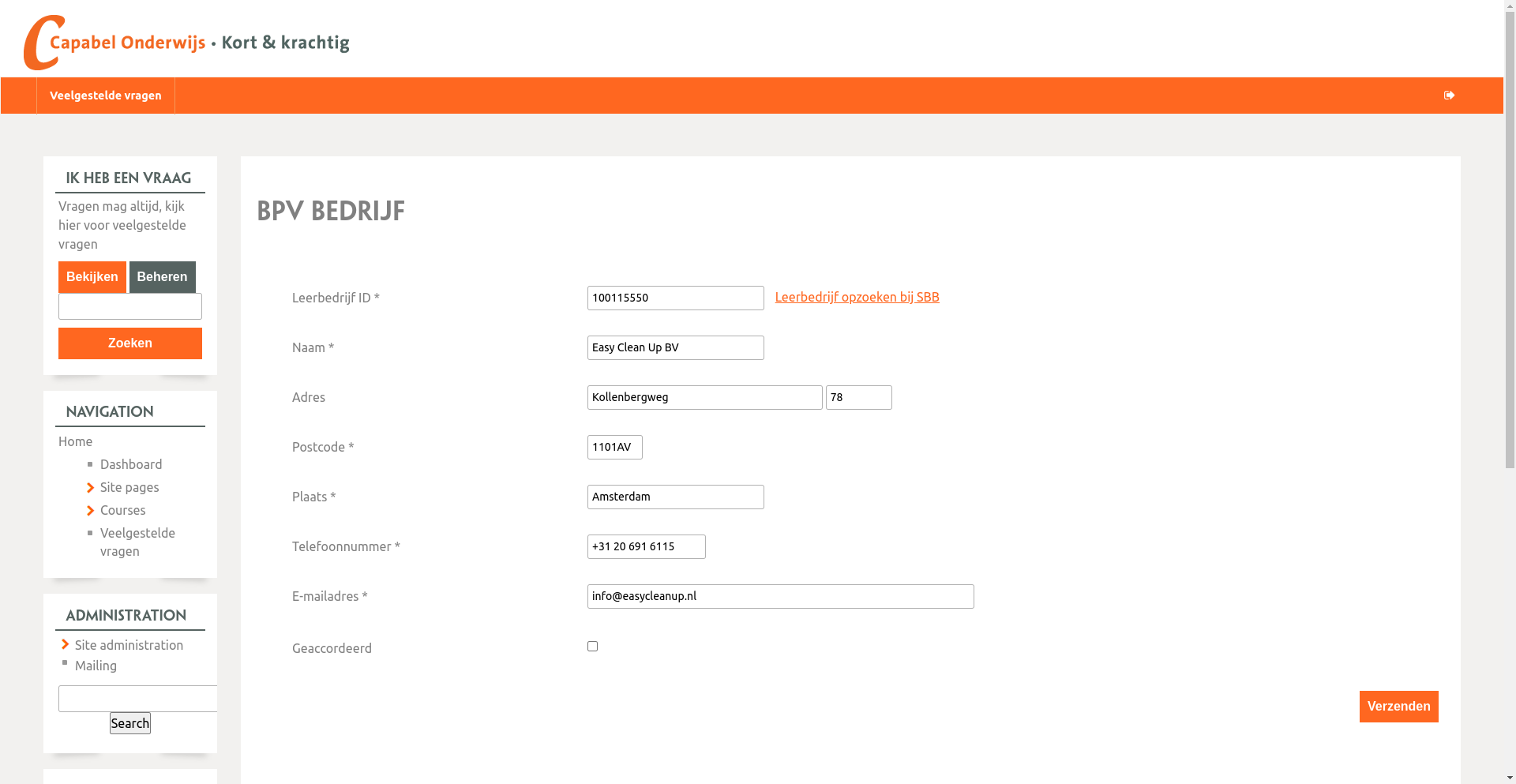Viewport: 1516px width, 784px height.
Task: Expand Site administration arrow
Action: (66, 645)
